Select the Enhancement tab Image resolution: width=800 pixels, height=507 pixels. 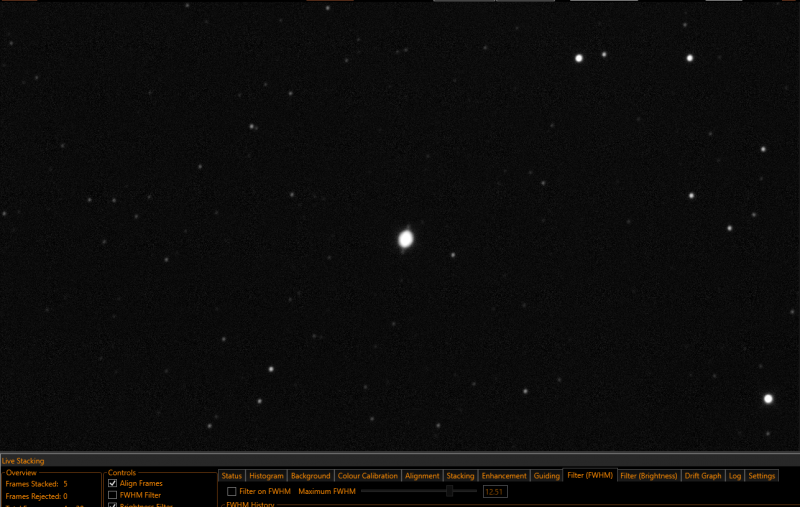coord(504,476)
